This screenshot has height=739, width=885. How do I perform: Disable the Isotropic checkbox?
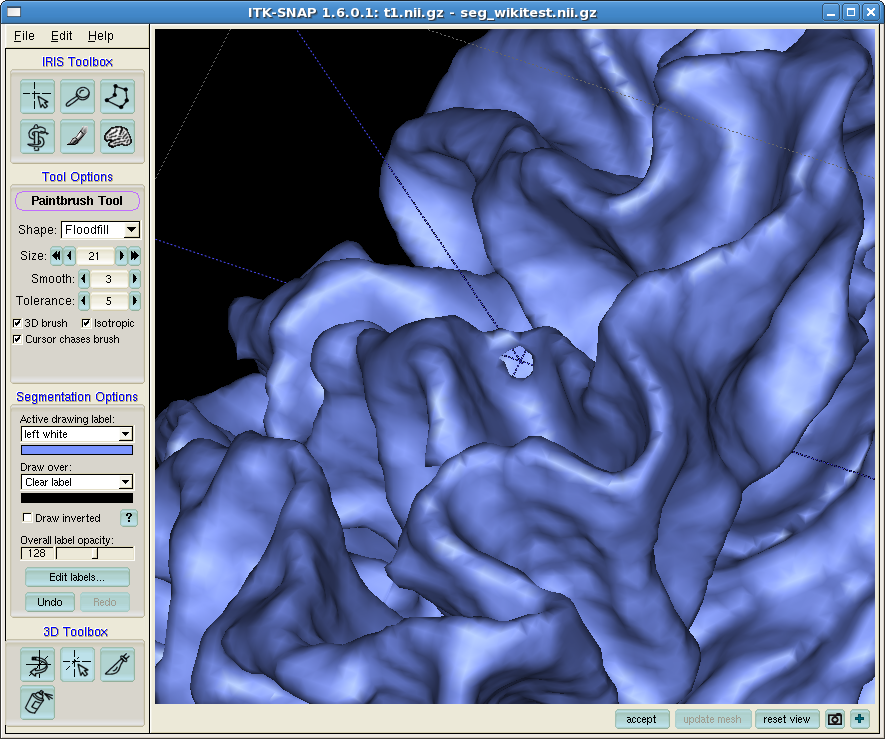click(86, 324)
